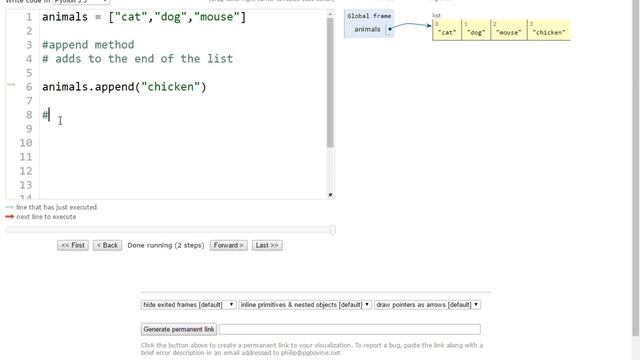The image size is (640, 360).
Task: Click the Global frame header label
Action: pos(369,16)
